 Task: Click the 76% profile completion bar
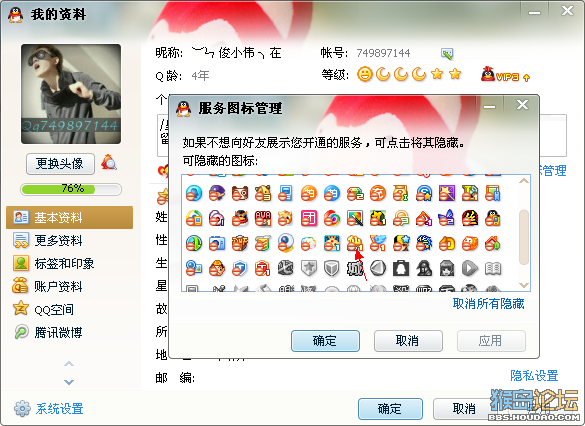pos(71,189)
